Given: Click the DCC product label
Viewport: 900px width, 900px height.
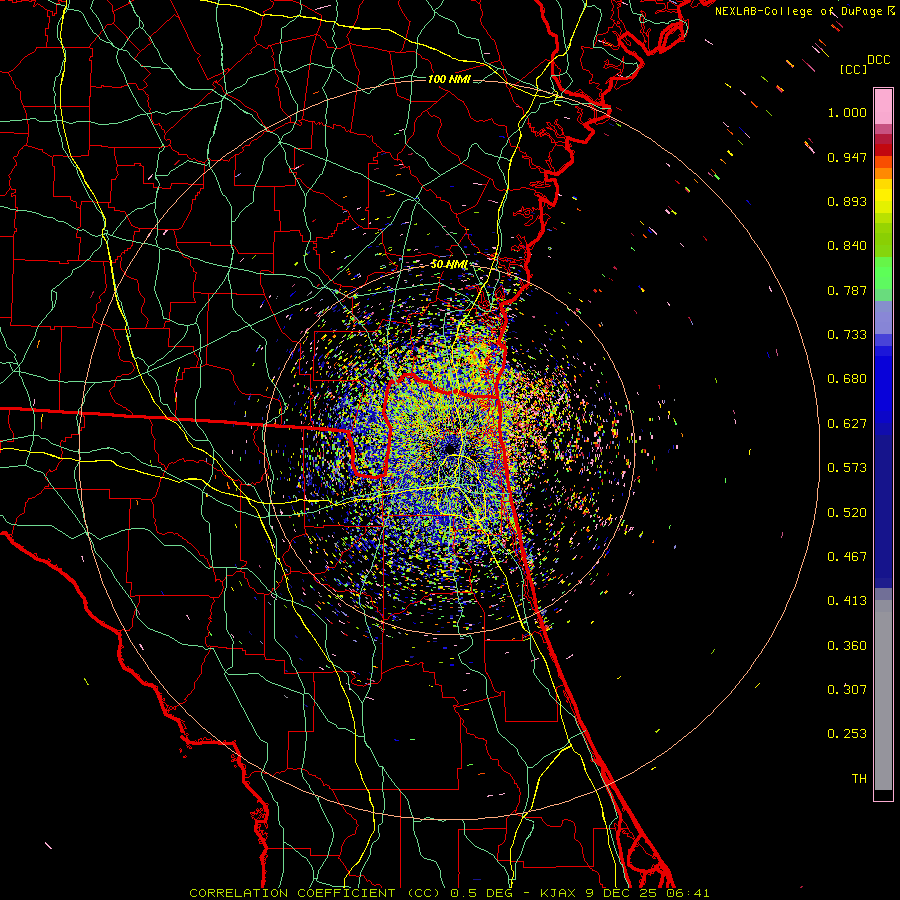Looking at the screenshot, I should [x=878, y=60].
